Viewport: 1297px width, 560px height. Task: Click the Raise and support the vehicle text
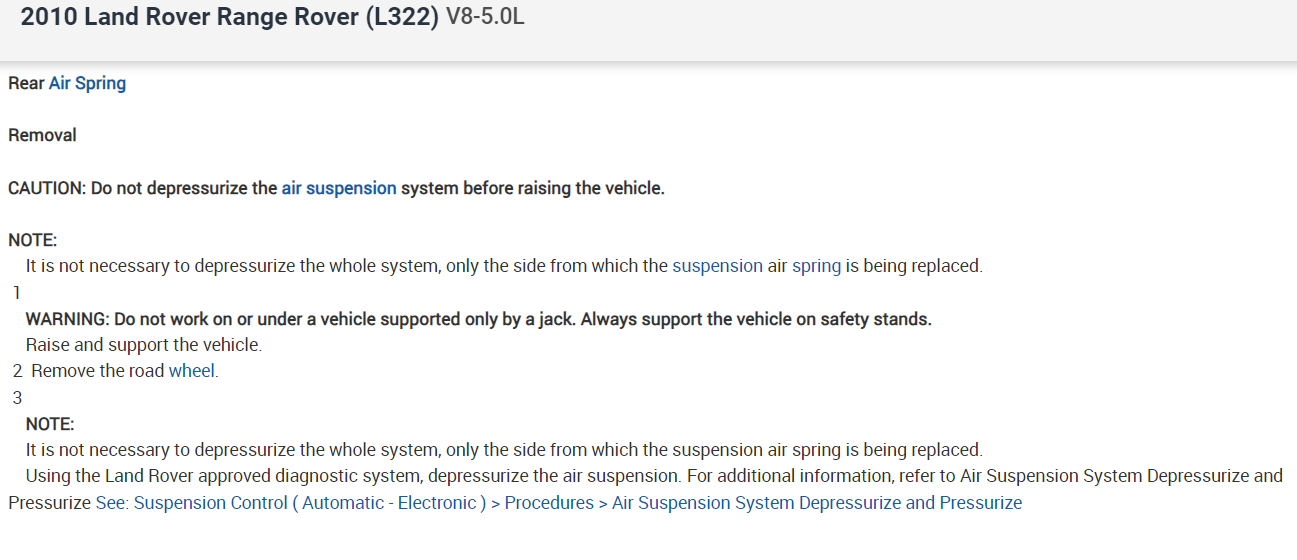pyautogui.click(x=143, y=345)
